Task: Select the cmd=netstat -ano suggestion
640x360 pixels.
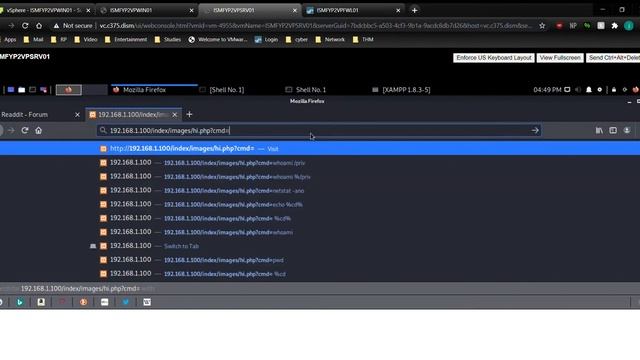Action: (x=320, y=191)
